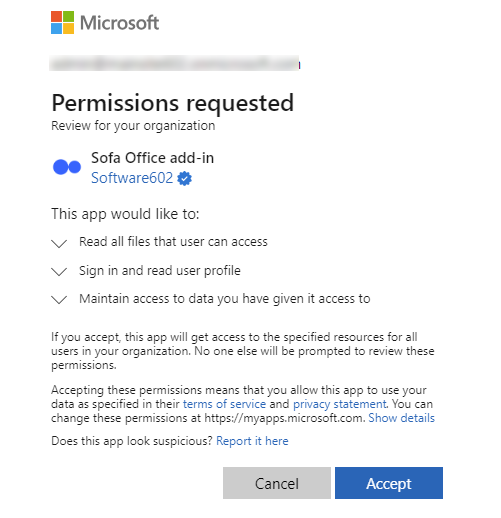Click the Sofa Office add-in blue dots icon
Screen dimensions: 501x518
point(67,167)
